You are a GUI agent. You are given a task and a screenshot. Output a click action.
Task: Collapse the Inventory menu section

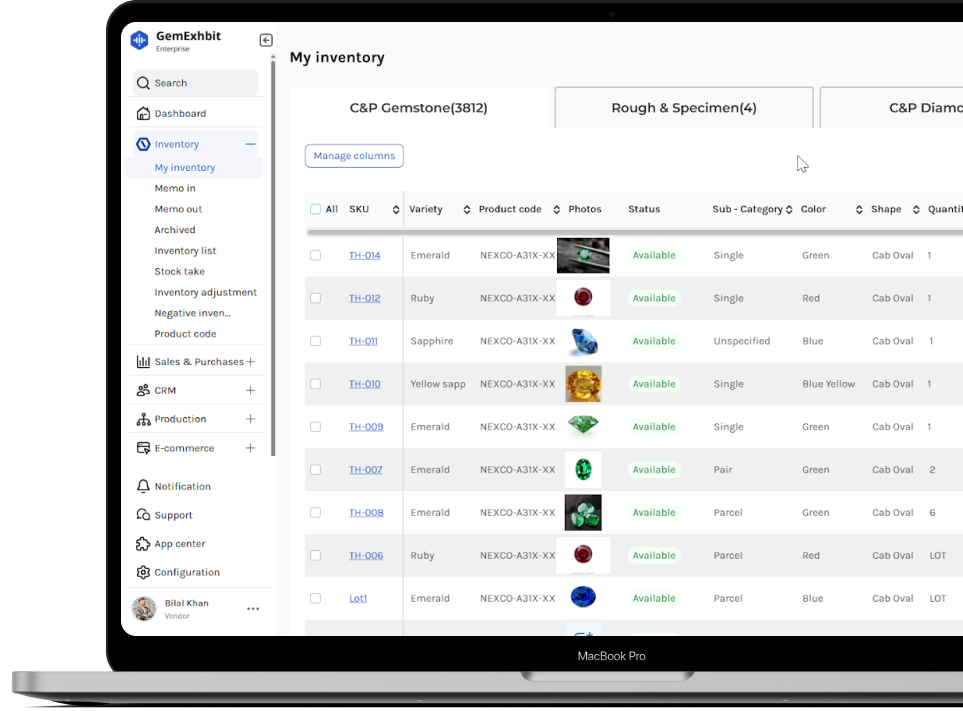(250, 144)
